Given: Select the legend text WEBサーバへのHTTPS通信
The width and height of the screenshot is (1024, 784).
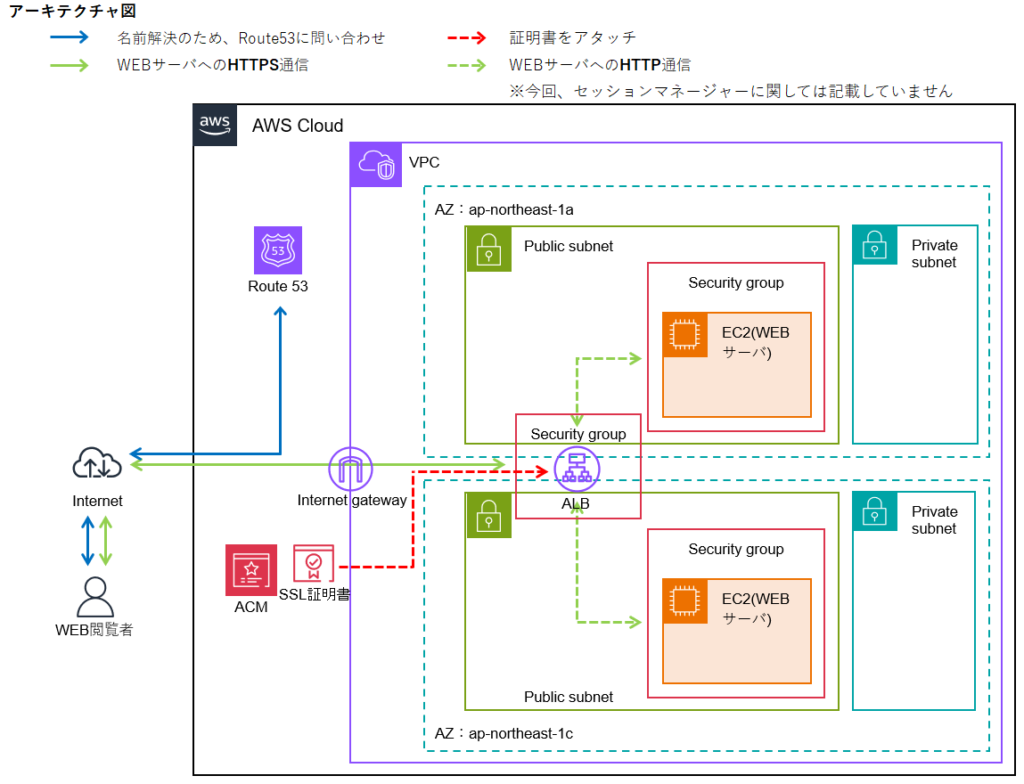Looking at the screenshot, I should coord(212,65).
